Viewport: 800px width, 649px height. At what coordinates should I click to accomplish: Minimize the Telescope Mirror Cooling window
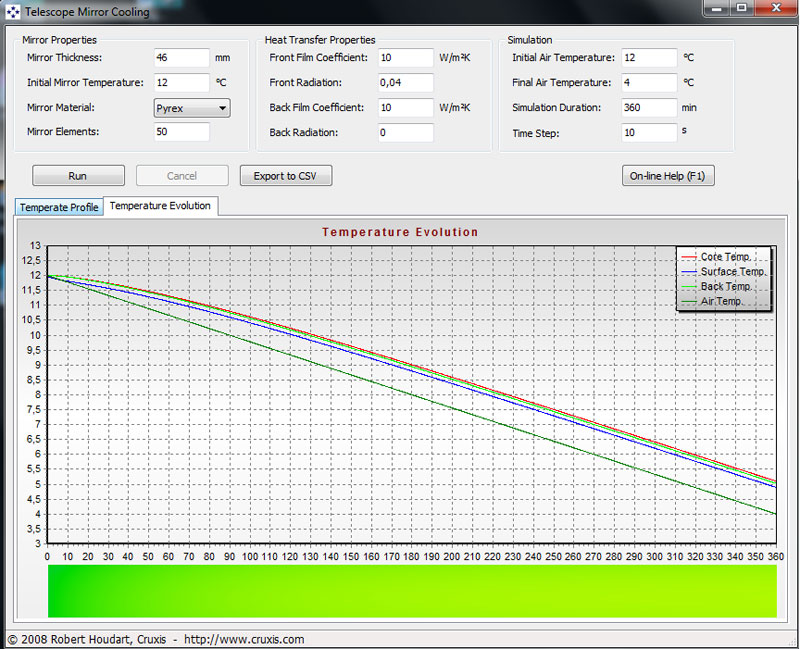click(x=717, y=9)
